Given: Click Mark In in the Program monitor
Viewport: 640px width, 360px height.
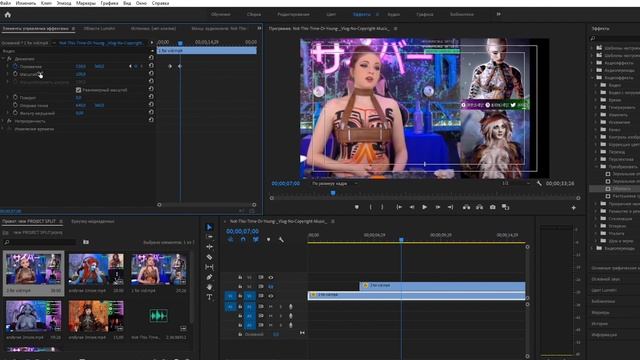Looking at the screenshot, I should point(371,207).
